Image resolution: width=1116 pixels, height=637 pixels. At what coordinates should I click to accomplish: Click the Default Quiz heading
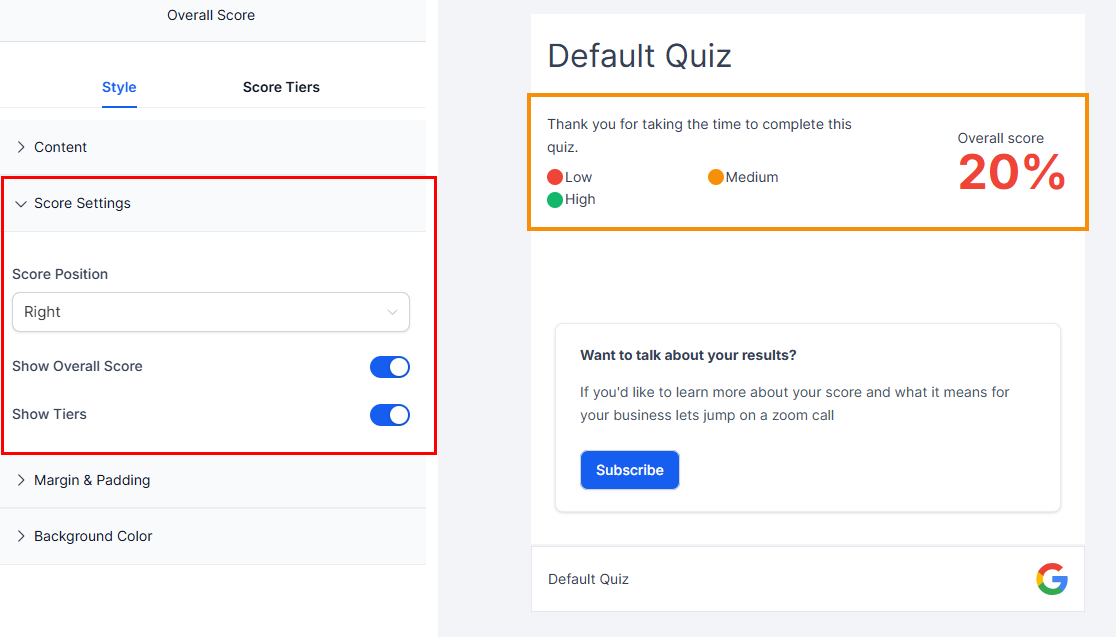pyautogui.click(x=640, y=55)
